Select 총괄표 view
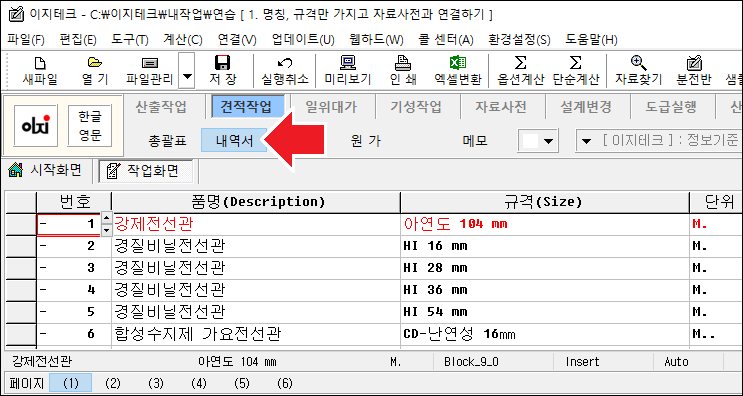The image size is (743, 396). click(168, 141)
